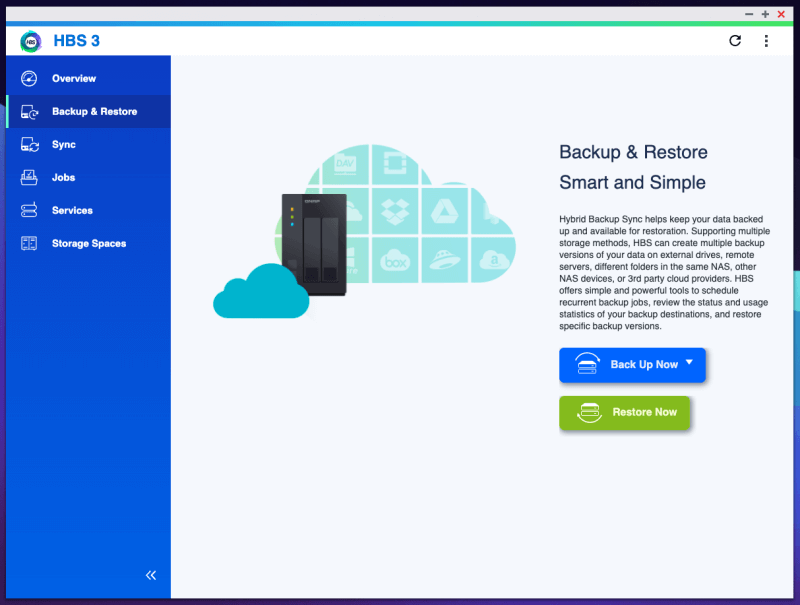Collapse the sidebar with the double chevron

pos(151,575)
